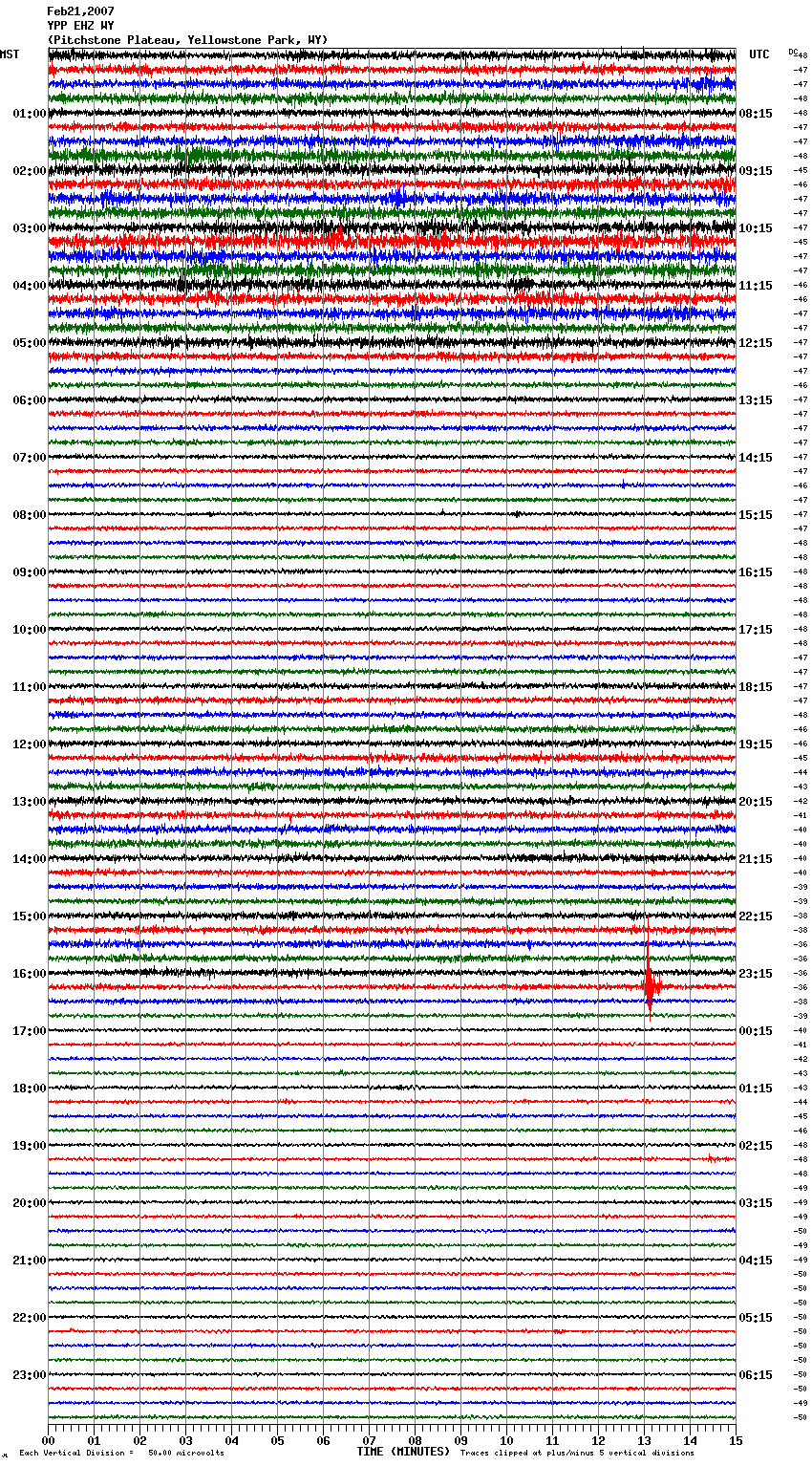Image resolution: width=812 pixels, height=1466 pixels.
Task: Select the 02:00 MST time label
Action: click(x=29, y=171)
